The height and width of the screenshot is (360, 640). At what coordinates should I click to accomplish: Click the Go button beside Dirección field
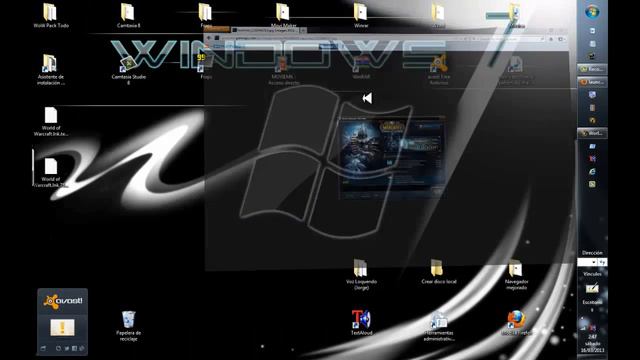(602, 262)
